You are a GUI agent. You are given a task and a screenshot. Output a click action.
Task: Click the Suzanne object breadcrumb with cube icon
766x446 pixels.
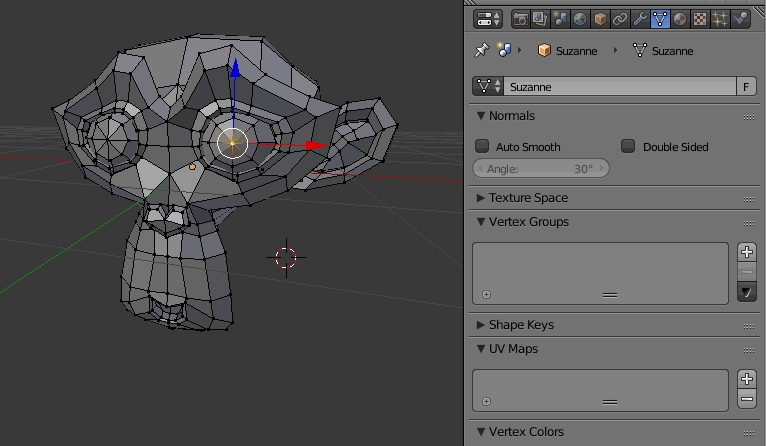pos(567,50)
